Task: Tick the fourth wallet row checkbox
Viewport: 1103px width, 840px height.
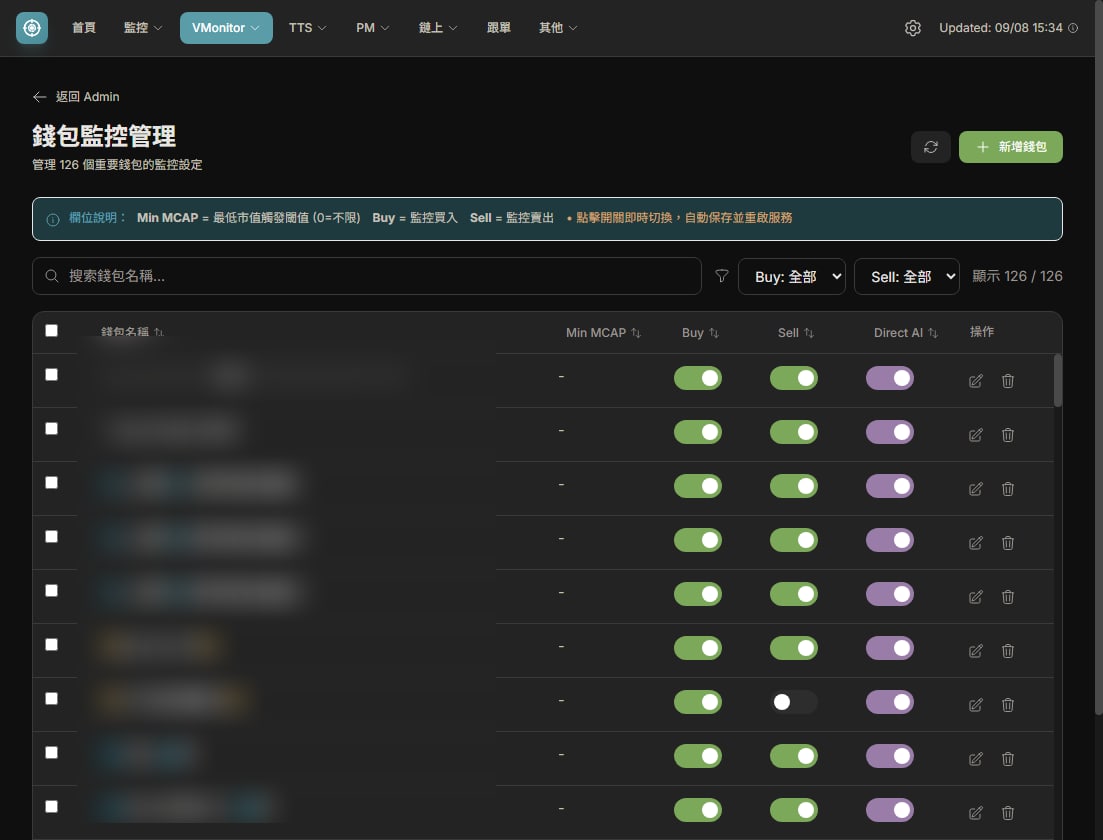Action: pyautogui.click(x=51, y=536)
